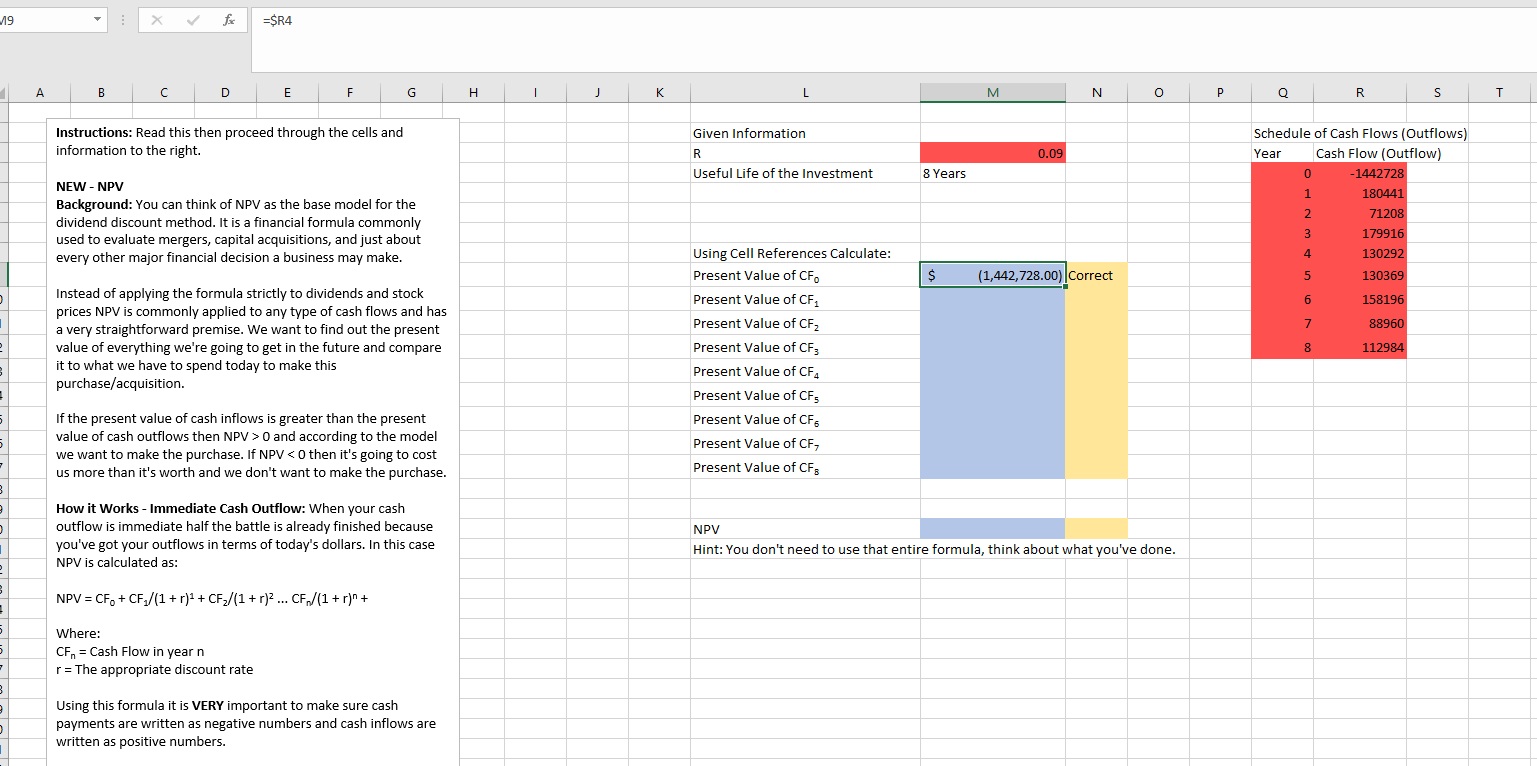The width and height of the screenshot is (1537, 766).
Task: Select blue answer cell beside Present Value of CF7
Action: [x=992, y=443]
